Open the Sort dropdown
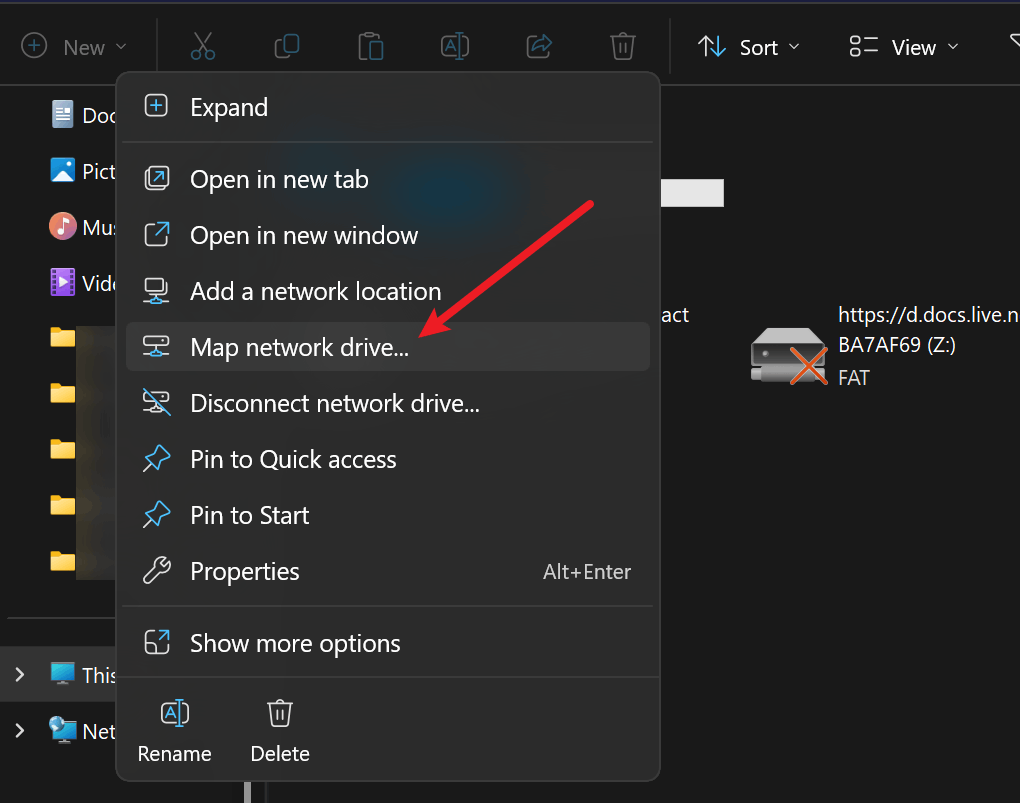1020x803 pixels. click(749, 47)
